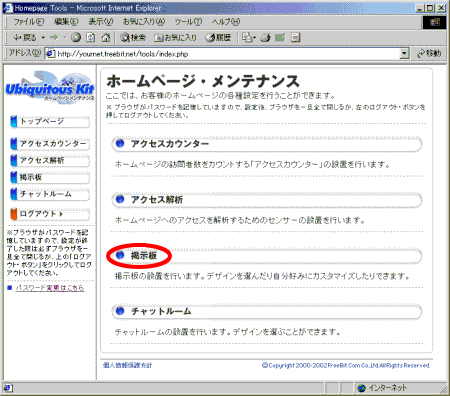Click the Search (検索) toolbar button
The image size is (450, 396).
133,38
